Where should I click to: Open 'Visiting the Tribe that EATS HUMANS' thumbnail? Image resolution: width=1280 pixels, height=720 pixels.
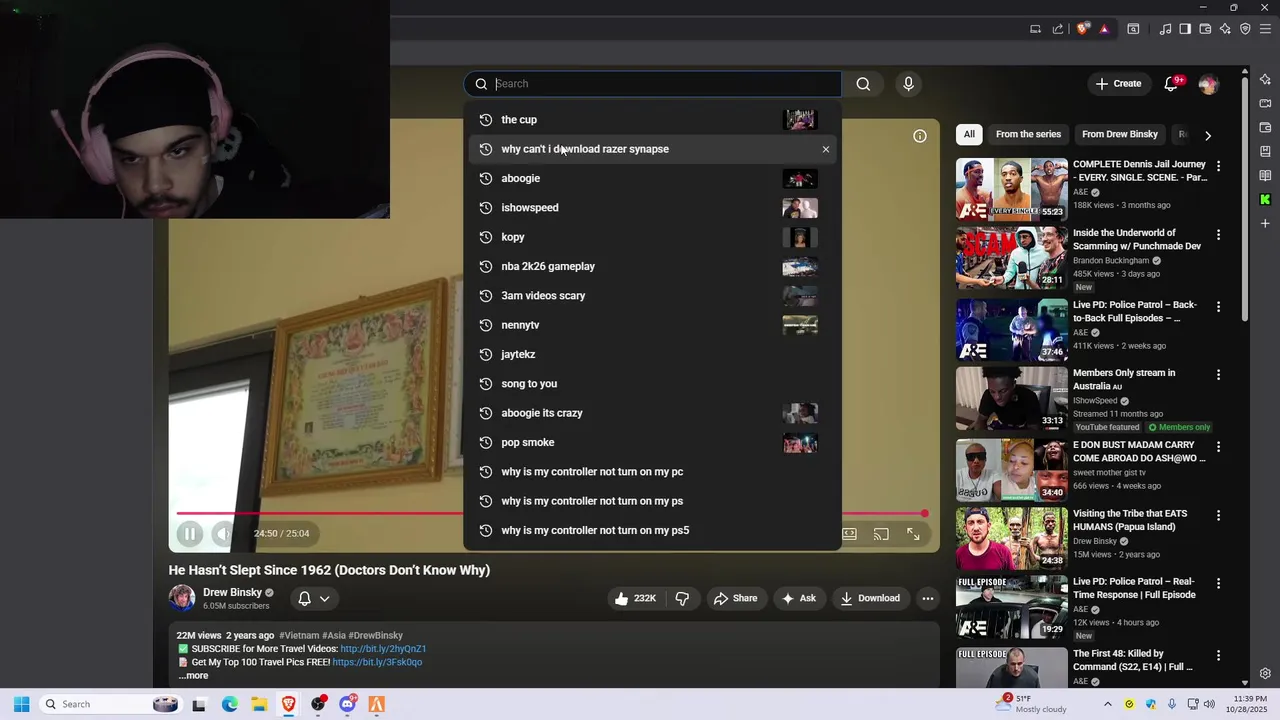pyautogui.click(x=1011, y=539)
